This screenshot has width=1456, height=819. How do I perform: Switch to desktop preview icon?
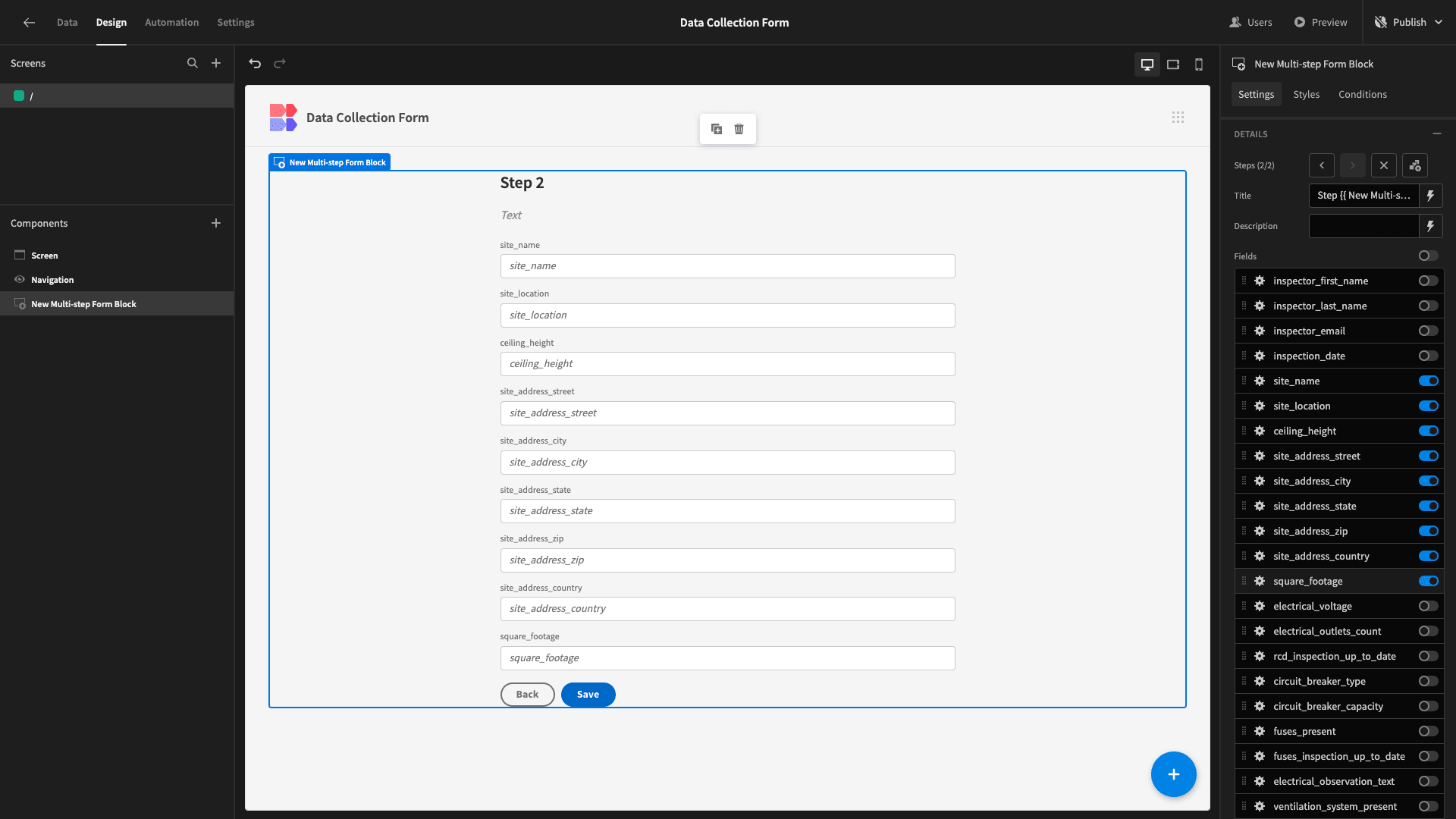click(1147, 64)
